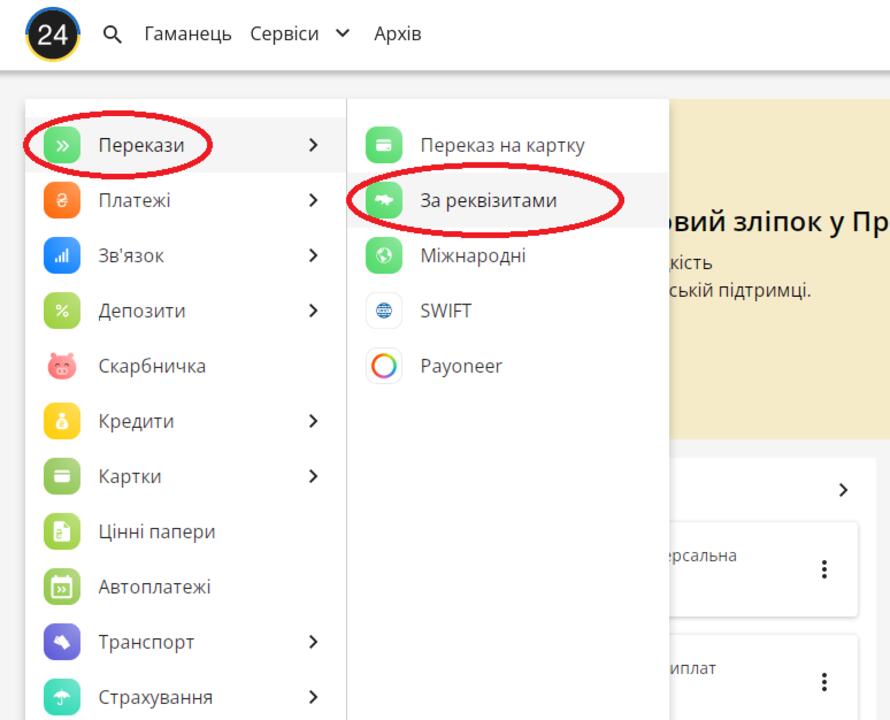The image size is (890, 720).
Task: Click the Переказ на картку card icon
Action: (384, 145)
